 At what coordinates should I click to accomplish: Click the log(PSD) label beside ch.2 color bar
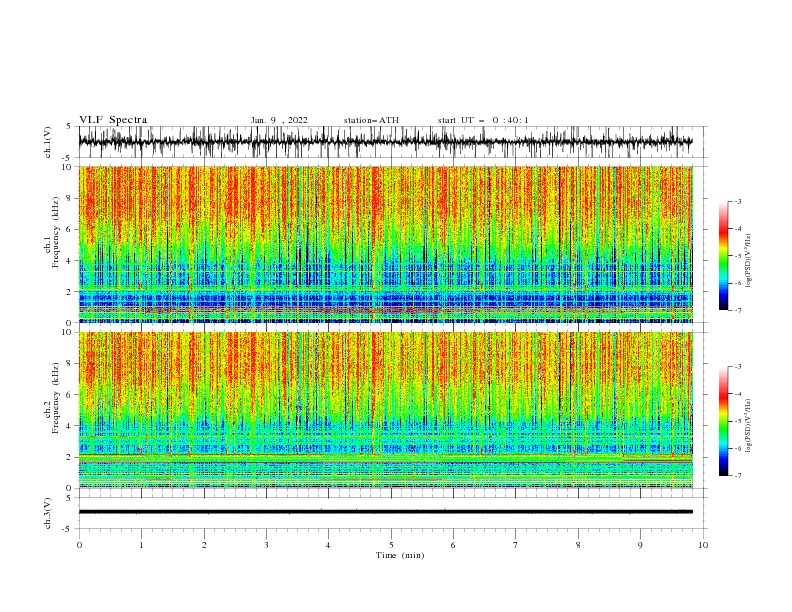(748, 426)
